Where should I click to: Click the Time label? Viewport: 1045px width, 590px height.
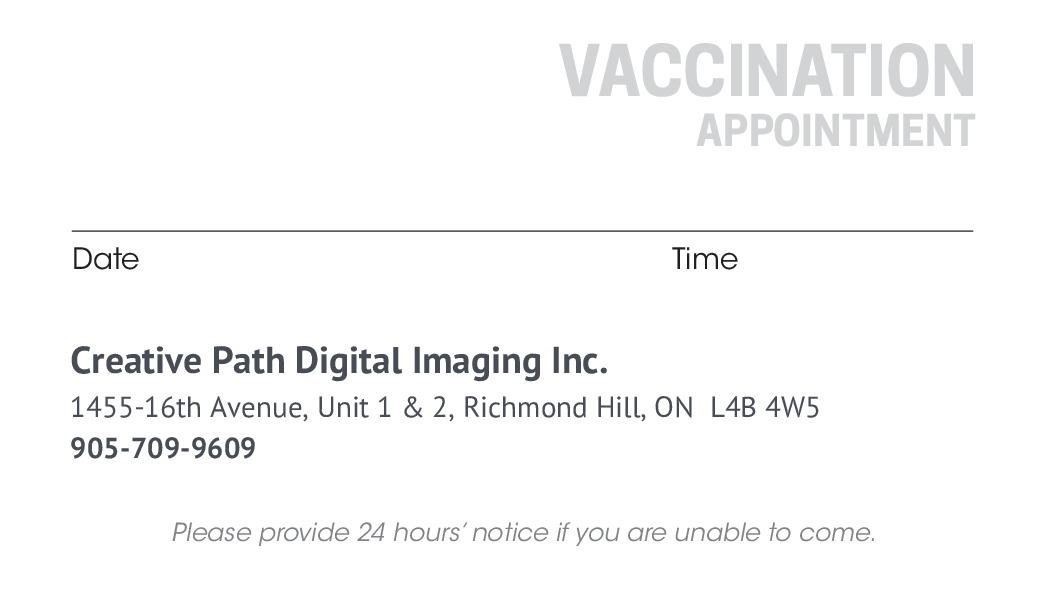click(704, 259)
